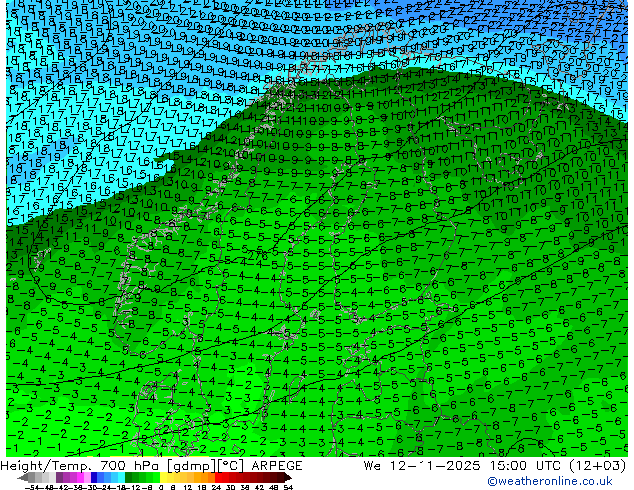634x490 pixels.
Task: Click the 'We 12-11-2025' date text
Action: (x=423, y=466)
